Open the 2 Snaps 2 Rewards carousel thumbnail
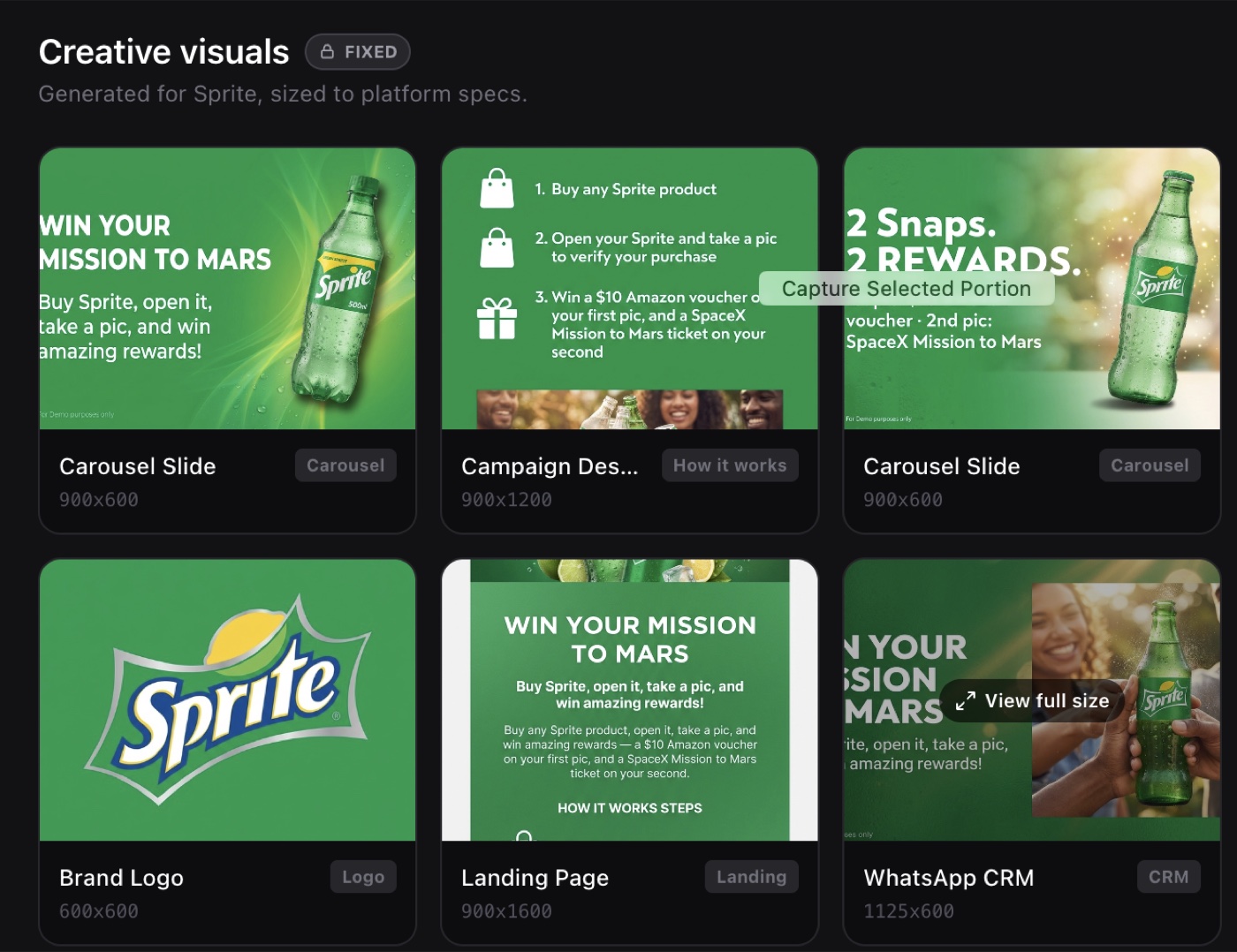1237x952 pixels. coord(1032,289)
